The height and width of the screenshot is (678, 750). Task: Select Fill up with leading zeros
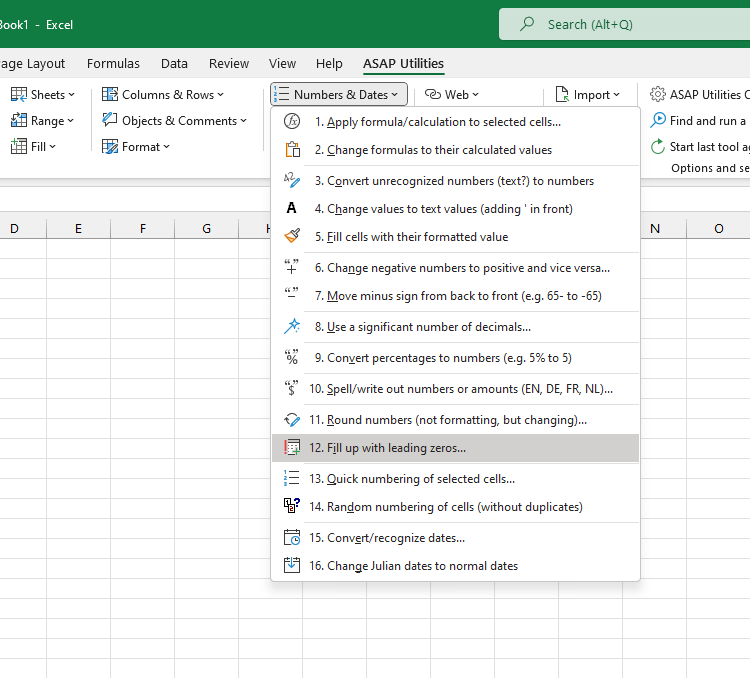pos(455,448)
